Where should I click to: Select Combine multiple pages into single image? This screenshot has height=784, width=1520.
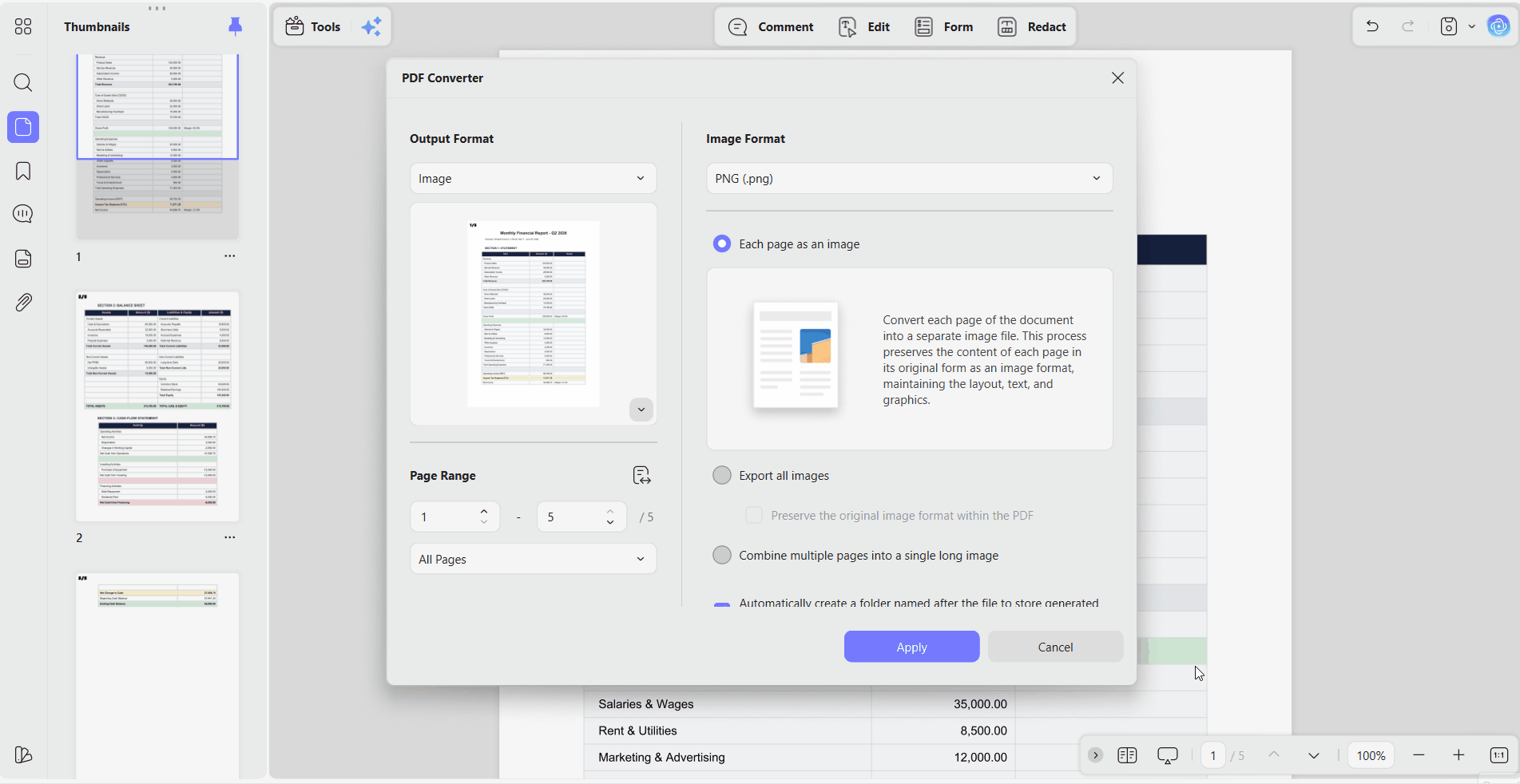[x=722, y=555]
